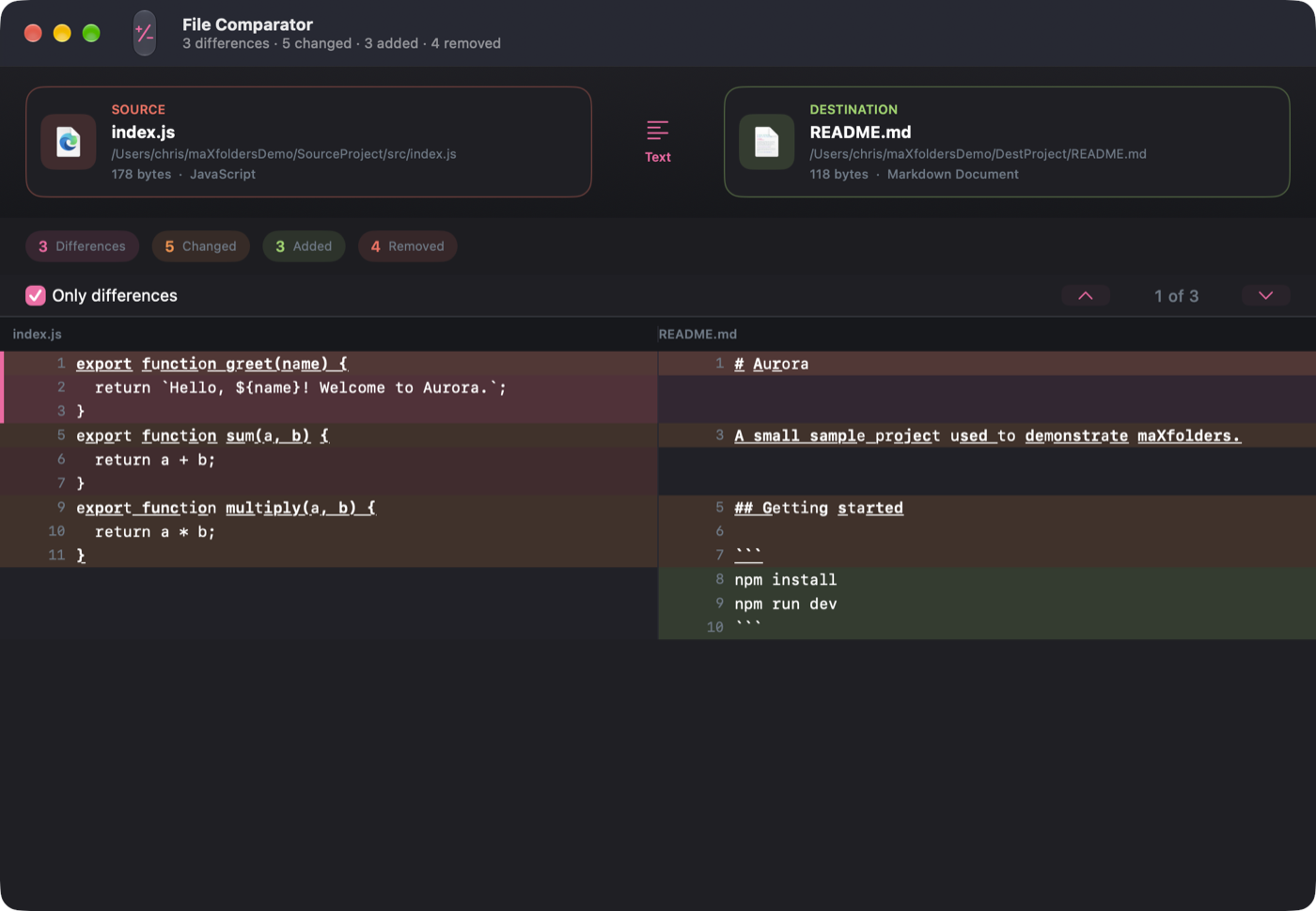Click added line 'npm install'
1316x911 pixels.
coord(987,579)
